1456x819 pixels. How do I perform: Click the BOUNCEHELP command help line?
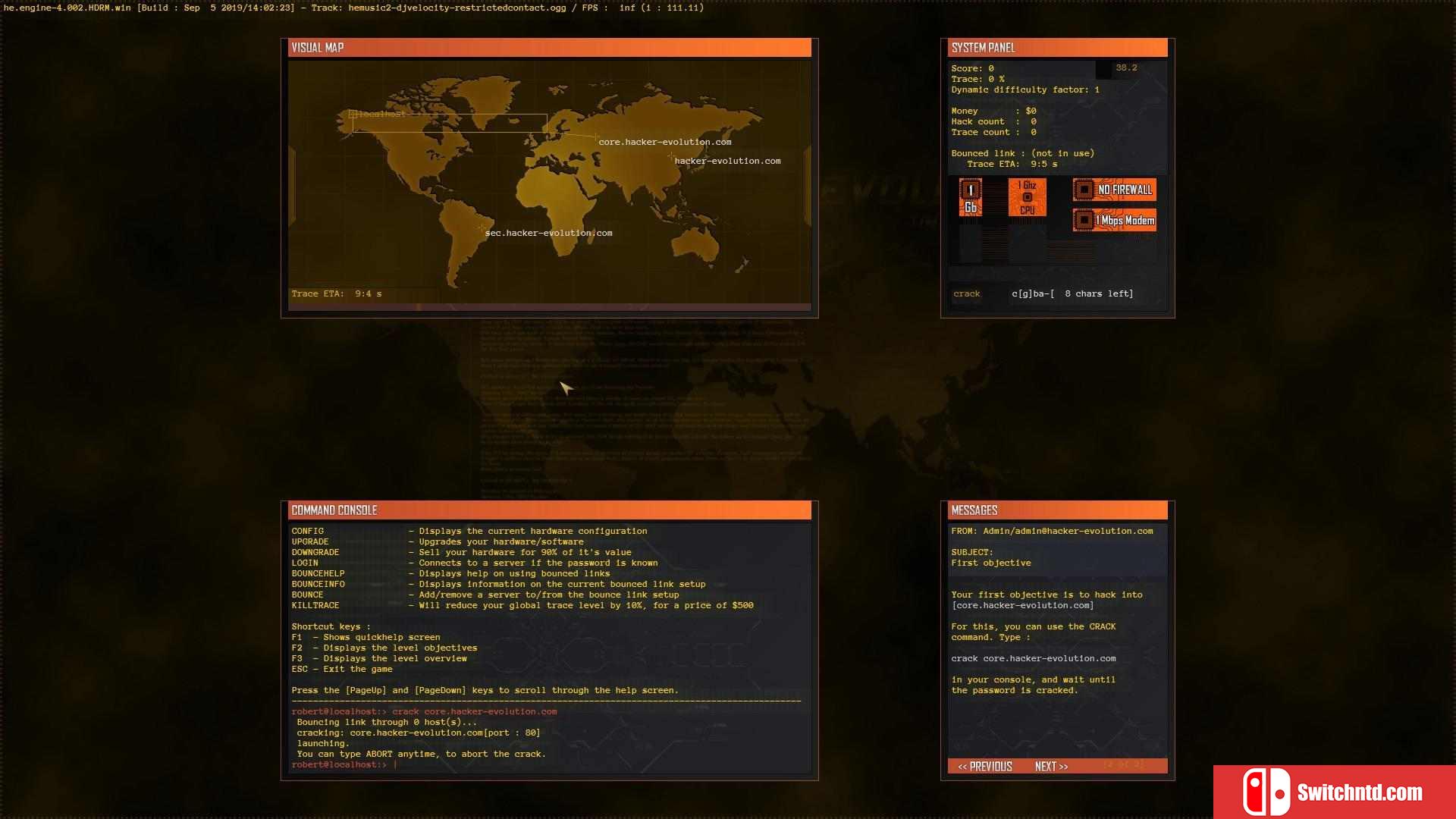click(450, 573)
